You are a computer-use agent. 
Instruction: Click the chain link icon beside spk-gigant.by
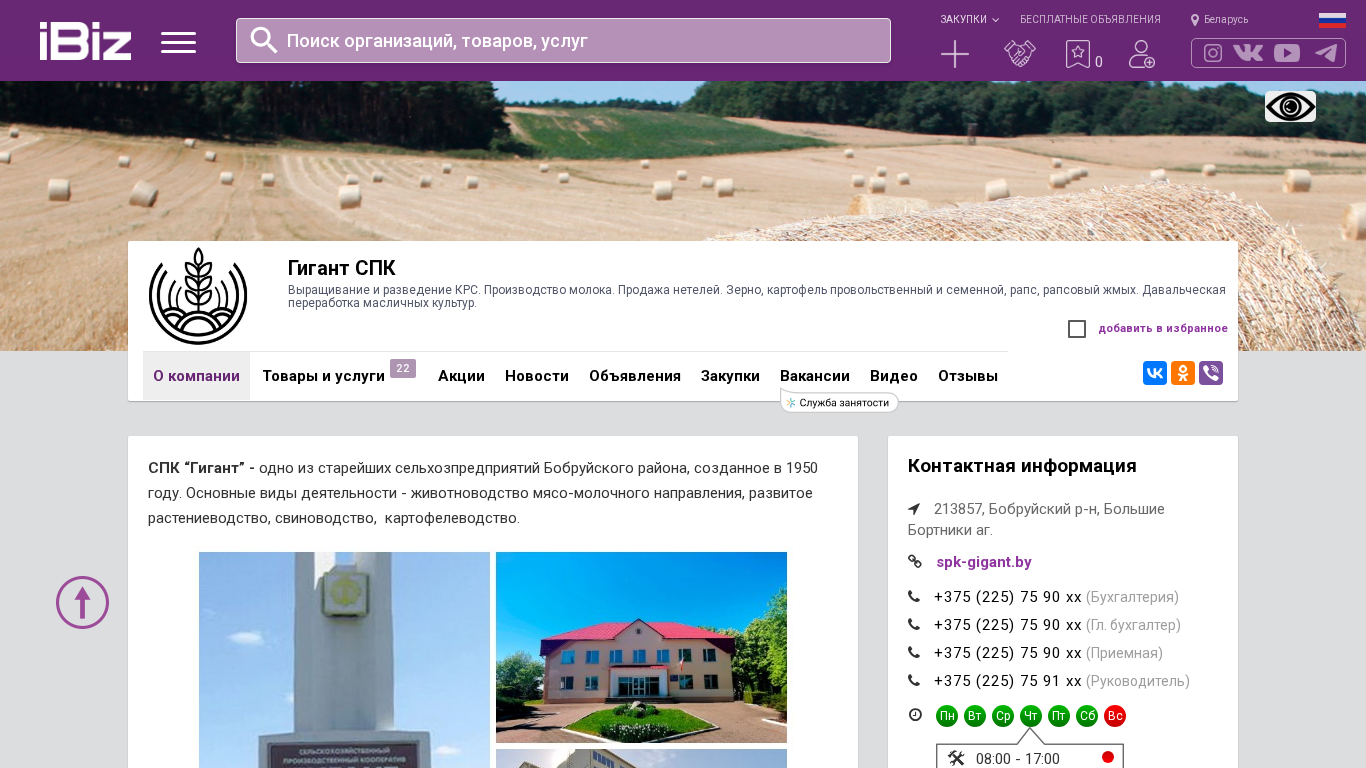click(914, 562)
